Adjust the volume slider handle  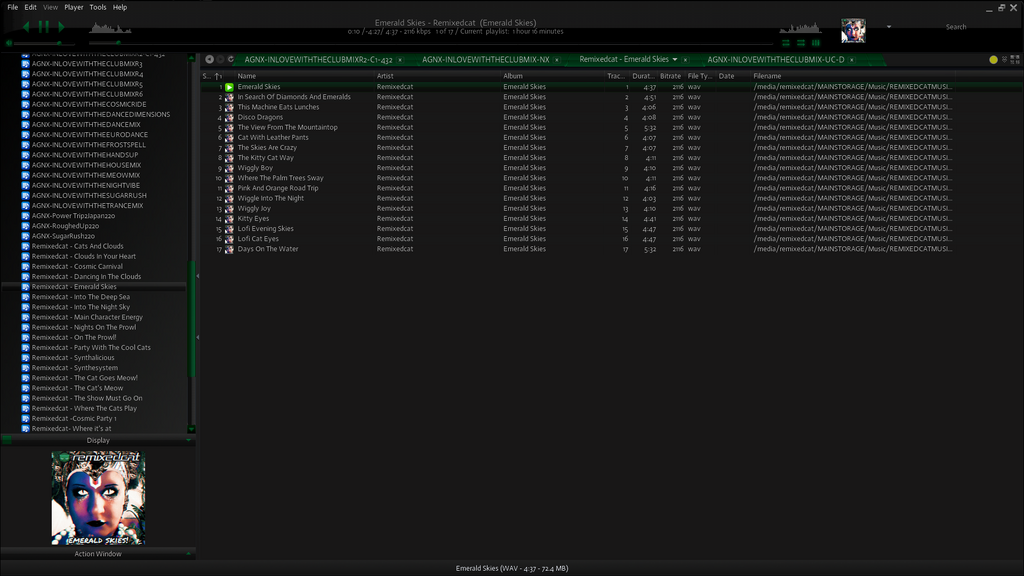click(59, 43)
